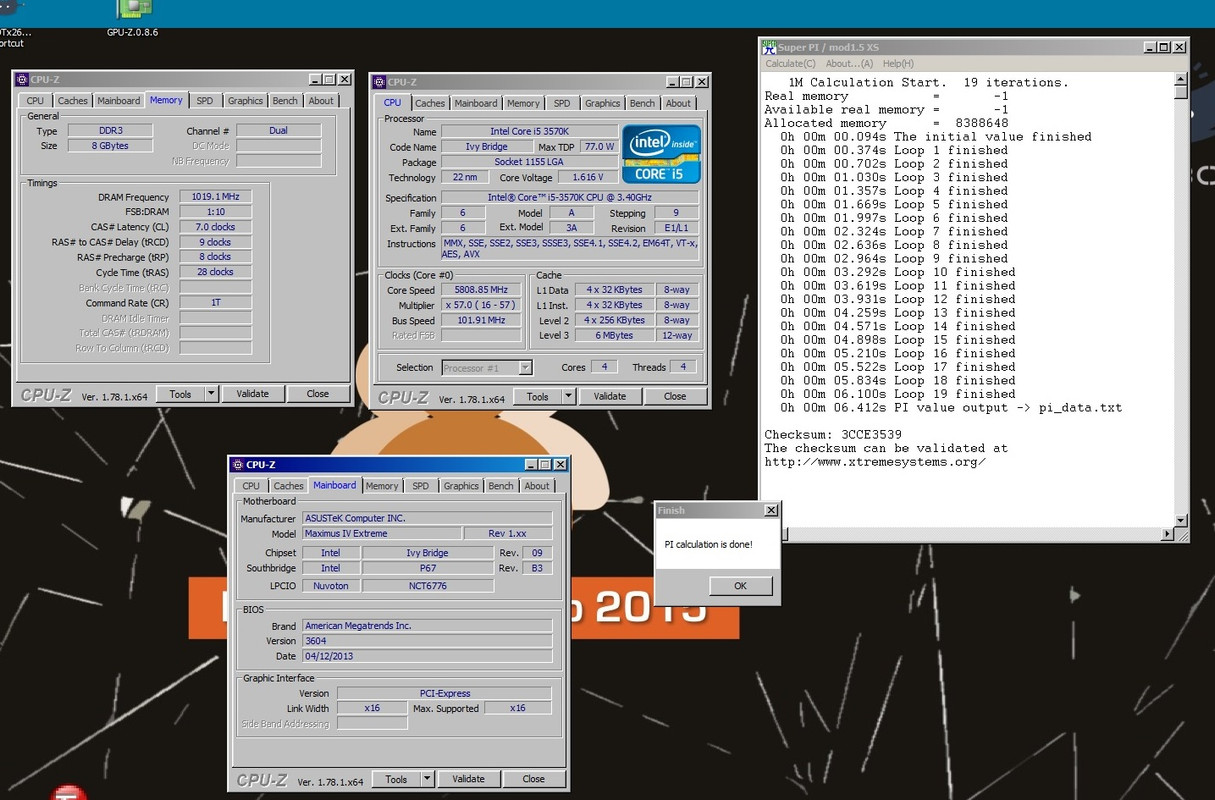Image resolution: width=1215 pixels, height=800 pixels.
Task: Open Tools dropdown arrow in Memory CPU-Z window
Action: click(211, 394)
